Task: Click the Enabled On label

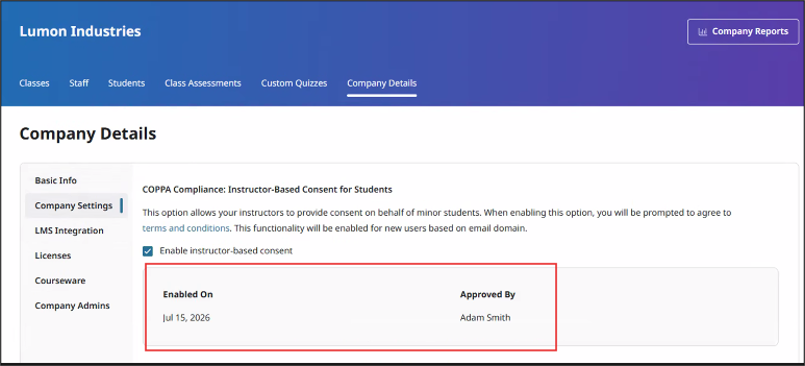Action: tap(188, 295)
